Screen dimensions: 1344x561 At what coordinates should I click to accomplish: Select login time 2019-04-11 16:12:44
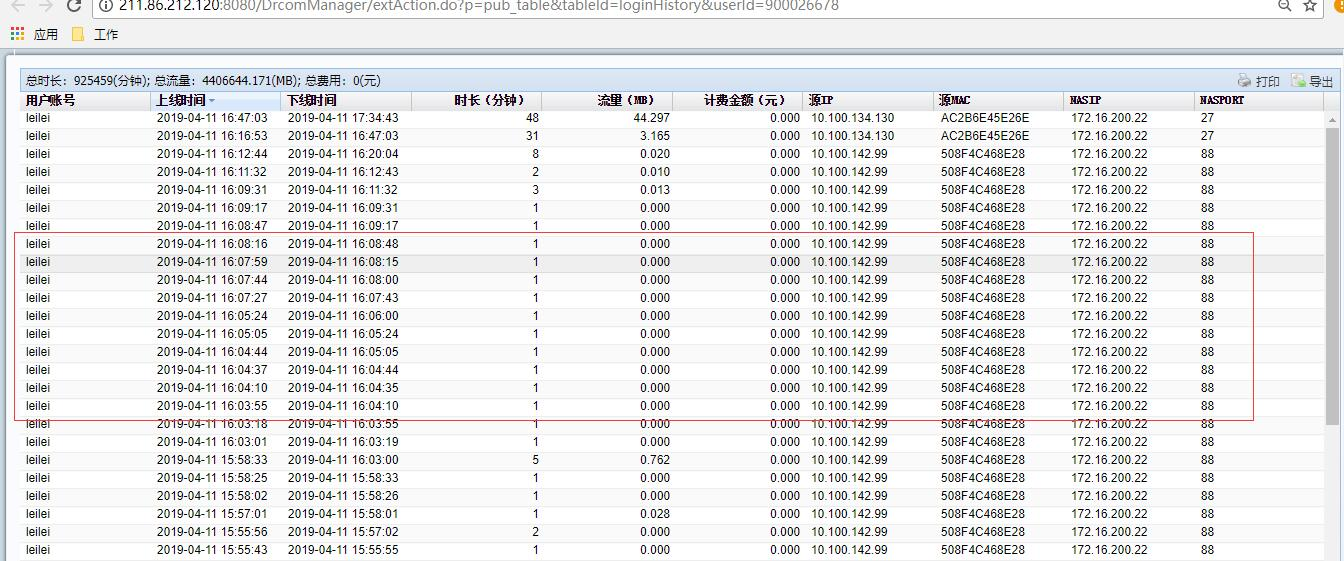212,154
